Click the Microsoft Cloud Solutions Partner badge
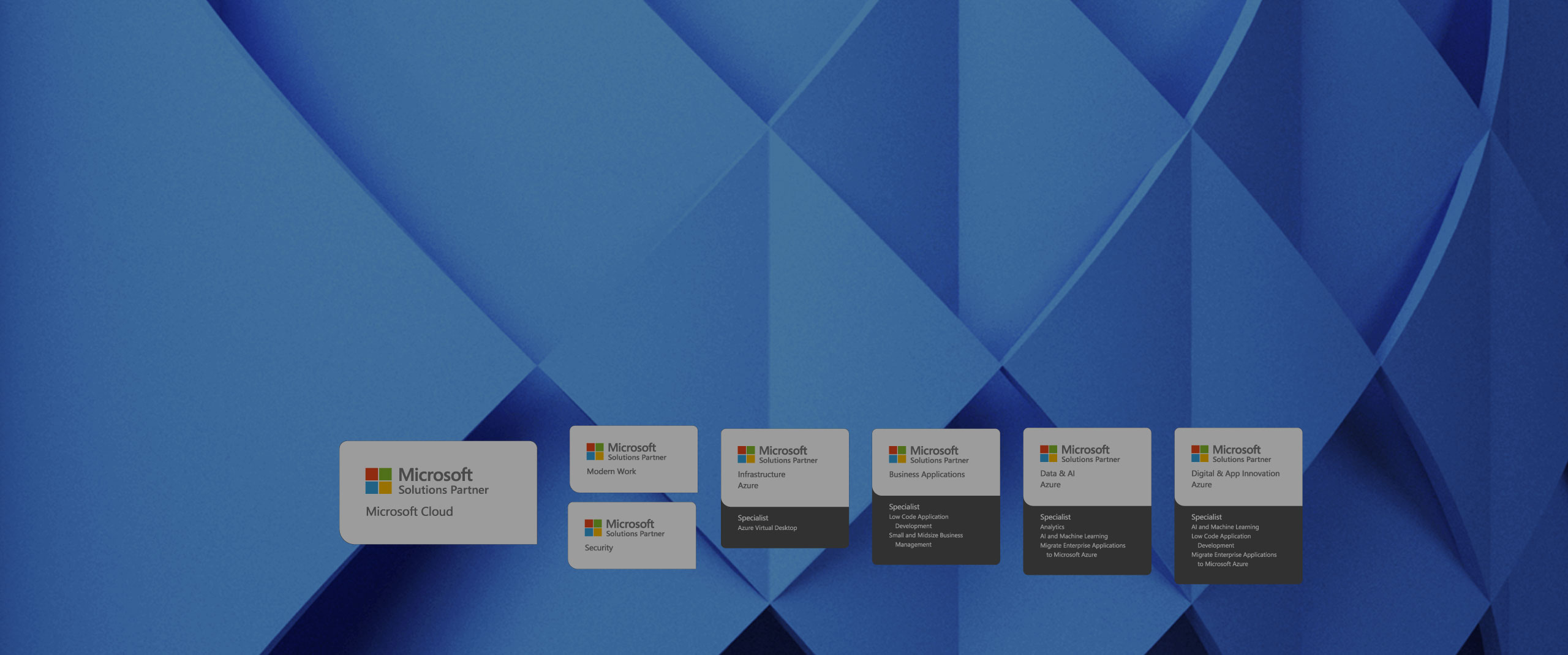 coord(438,492)
